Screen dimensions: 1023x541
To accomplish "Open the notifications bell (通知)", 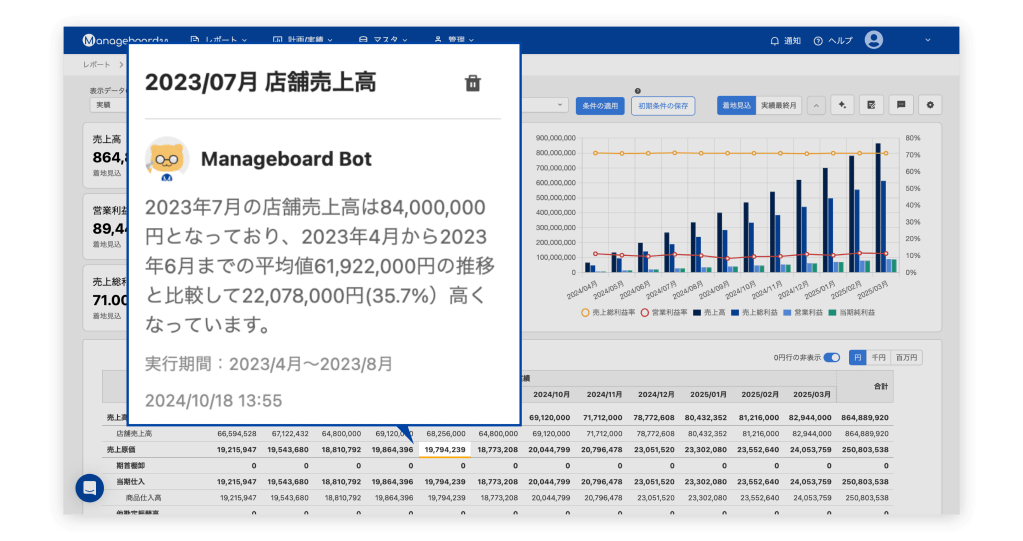I will click(x=785, y=41).
